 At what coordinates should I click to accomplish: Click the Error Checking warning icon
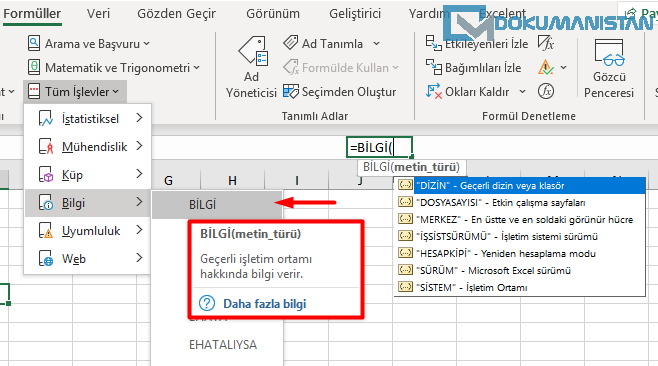point(546,67)
